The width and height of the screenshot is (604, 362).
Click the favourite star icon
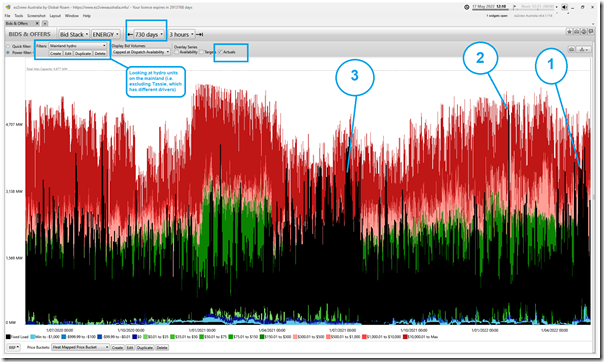tap(569, 32)
